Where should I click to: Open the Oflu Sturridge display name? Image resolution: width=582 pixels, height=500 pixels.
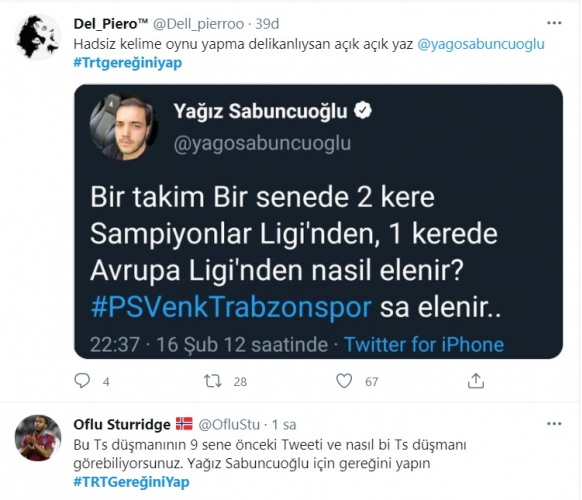(122, 424)
